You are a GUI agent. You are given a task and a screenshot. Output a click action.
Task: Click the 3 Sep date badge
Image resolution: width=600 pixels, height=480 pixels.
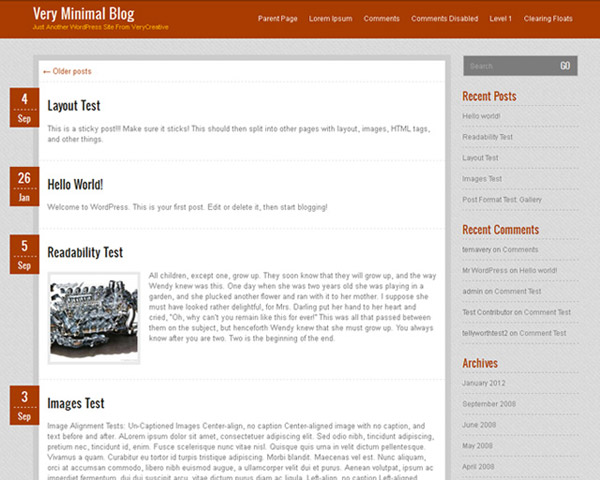tap(24, 405)
